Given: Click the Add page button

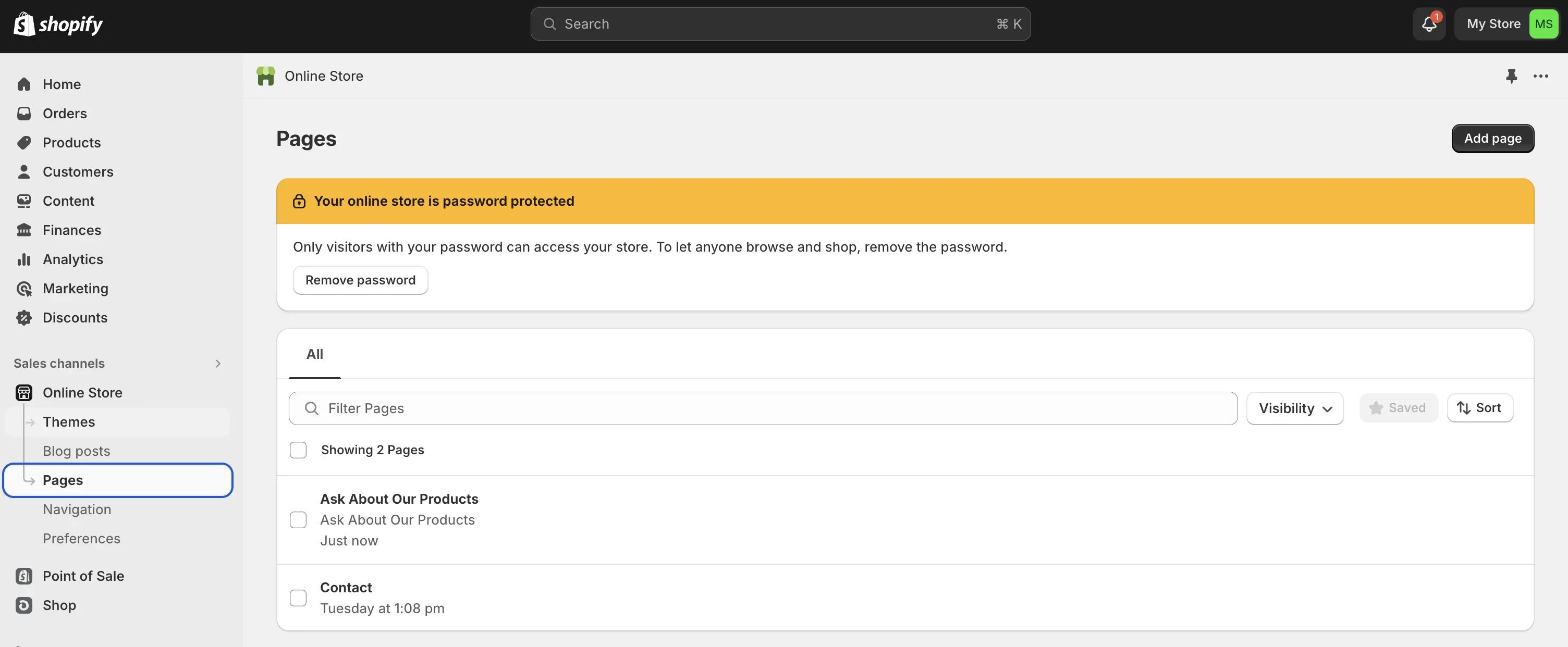Looking at the screenshot, I should click(1492, 138).
